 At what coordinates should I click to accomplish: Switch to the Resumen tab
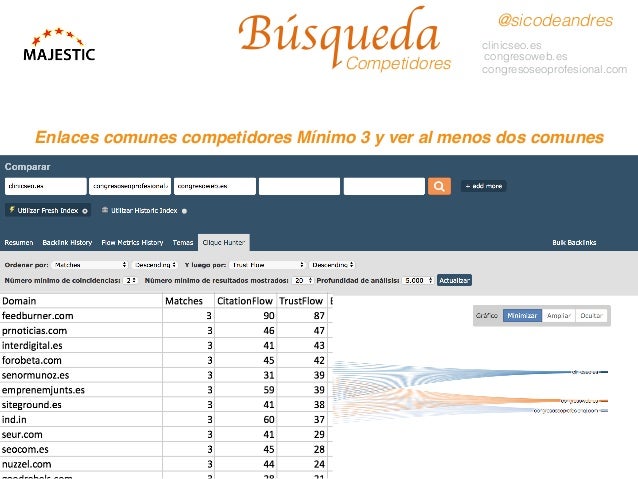click(x=19, y=243)
